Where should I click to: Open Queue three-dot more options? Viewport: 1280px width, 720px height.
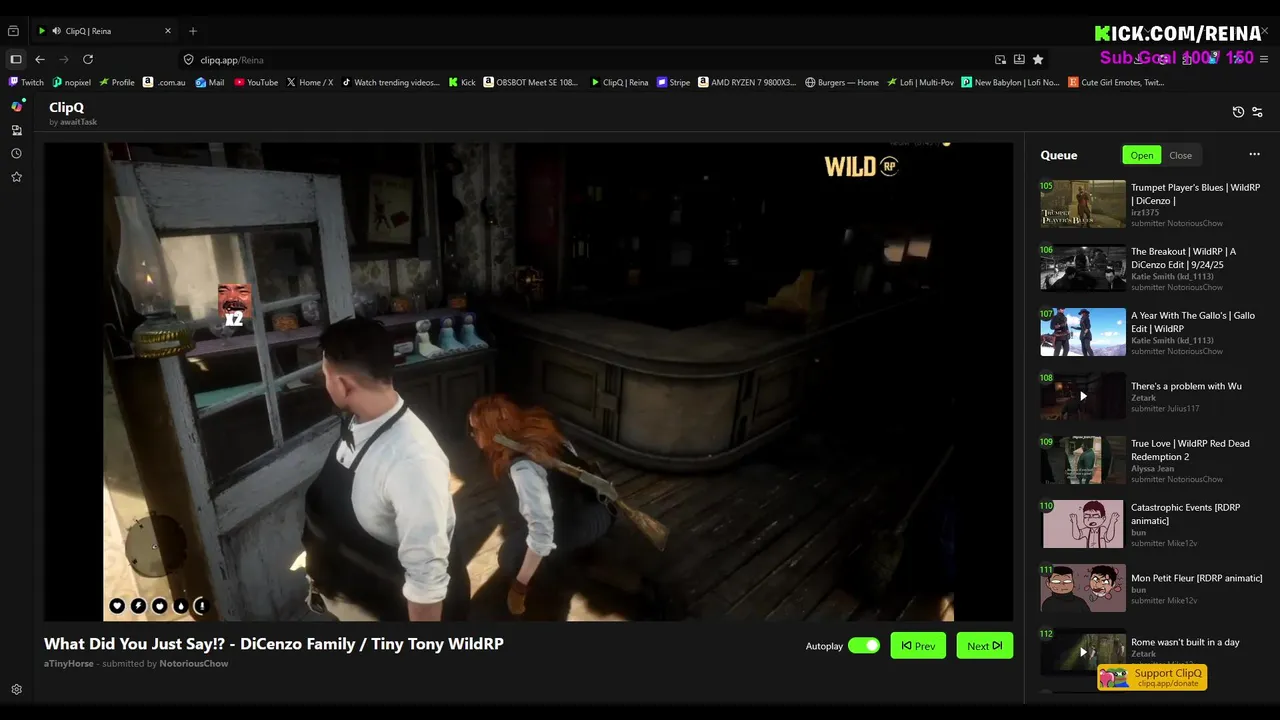coord(1254,155)
